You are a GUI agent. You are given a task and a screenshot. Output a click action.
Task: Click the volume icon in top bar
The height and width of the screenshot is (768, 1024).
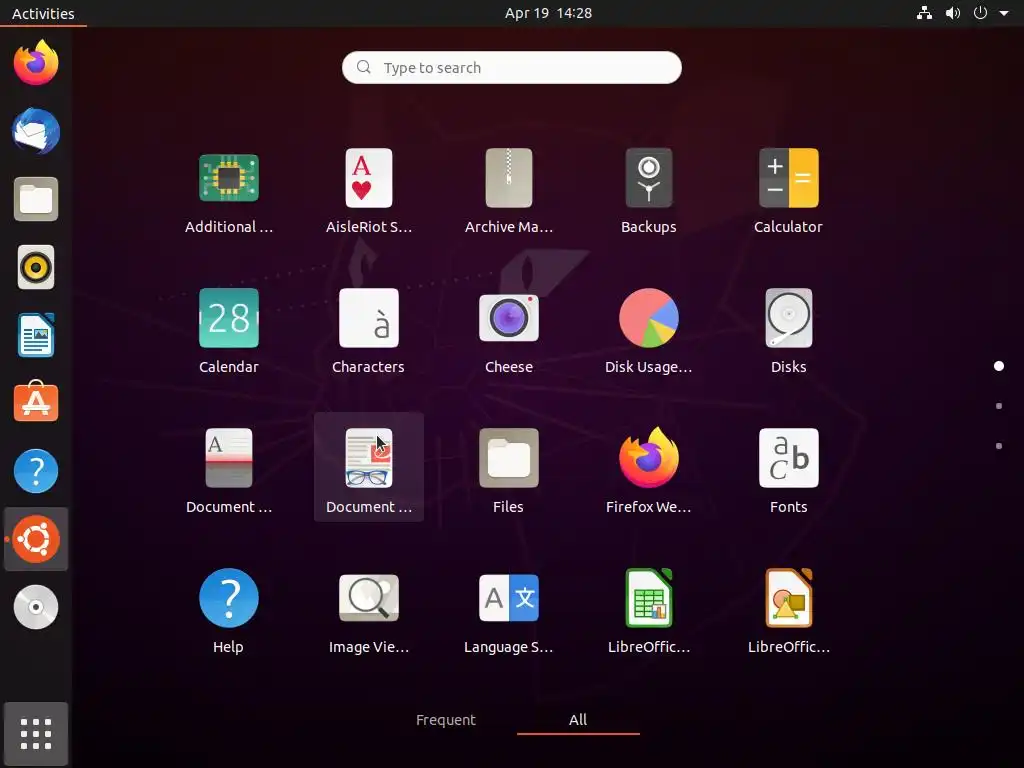(953, 13)
